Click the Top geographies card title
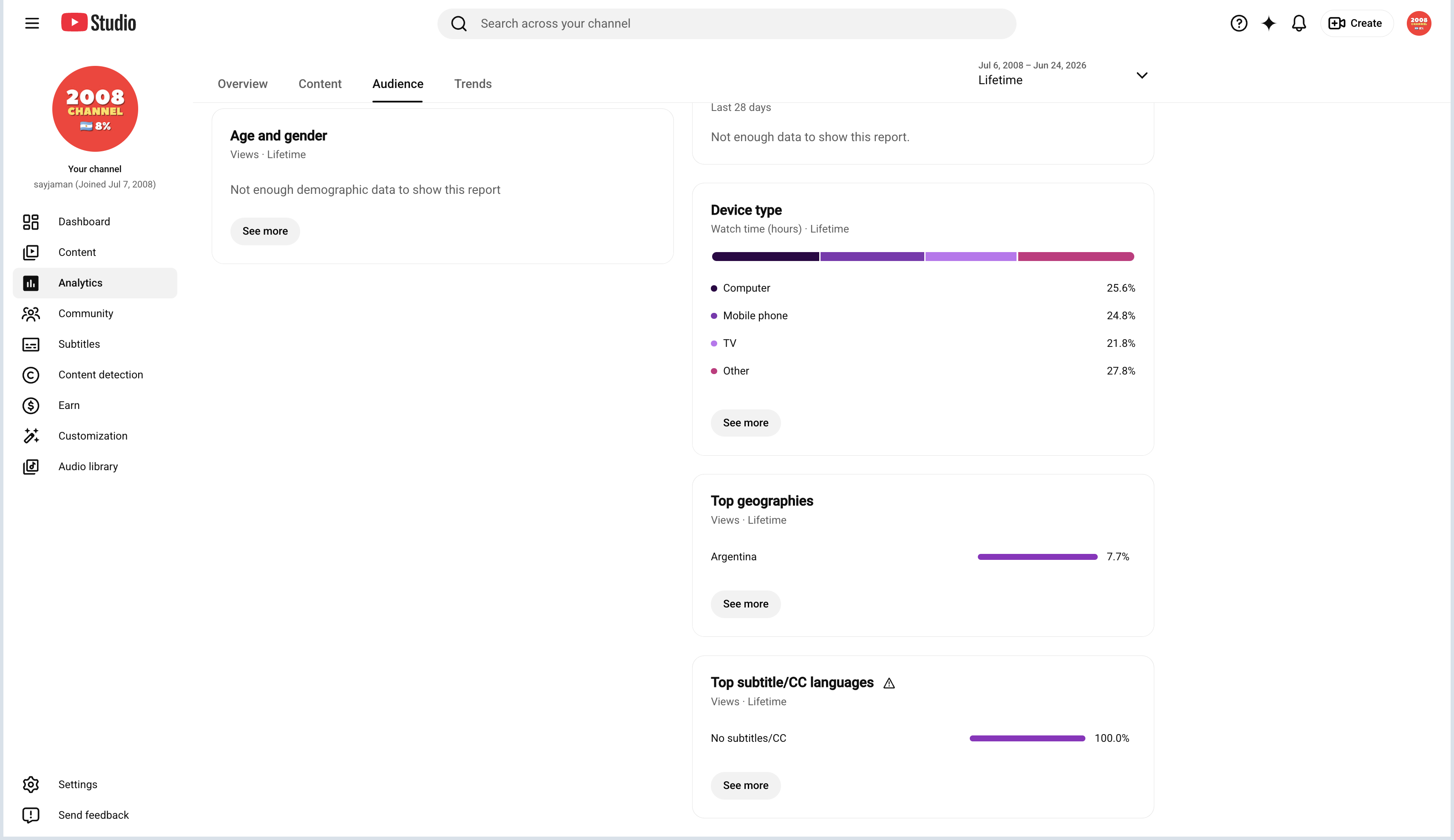 point(761,501)
